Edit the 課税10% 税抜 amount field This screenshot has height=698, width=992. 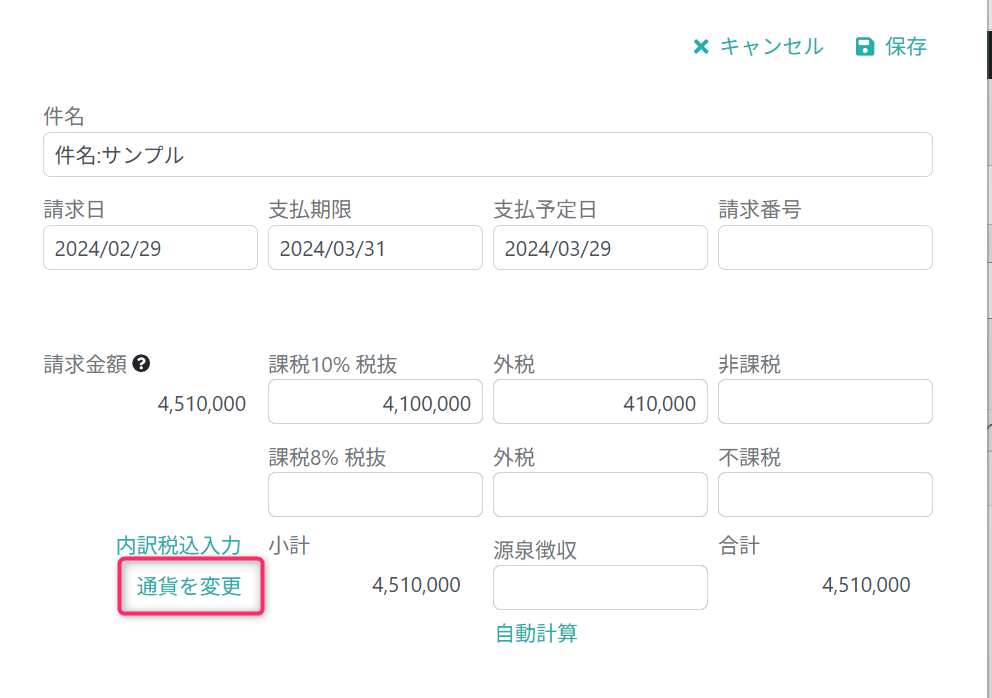375,402
